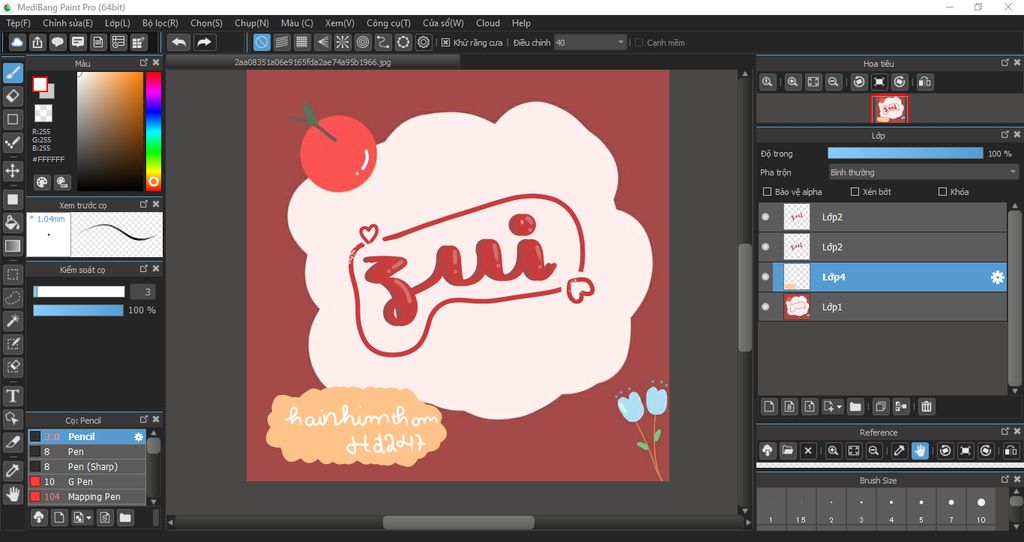The height and width of the screenshot is (542, 1024).
Task: Open the Pha trộn blend mode dropdown
Action: click(x=922, y=172)
